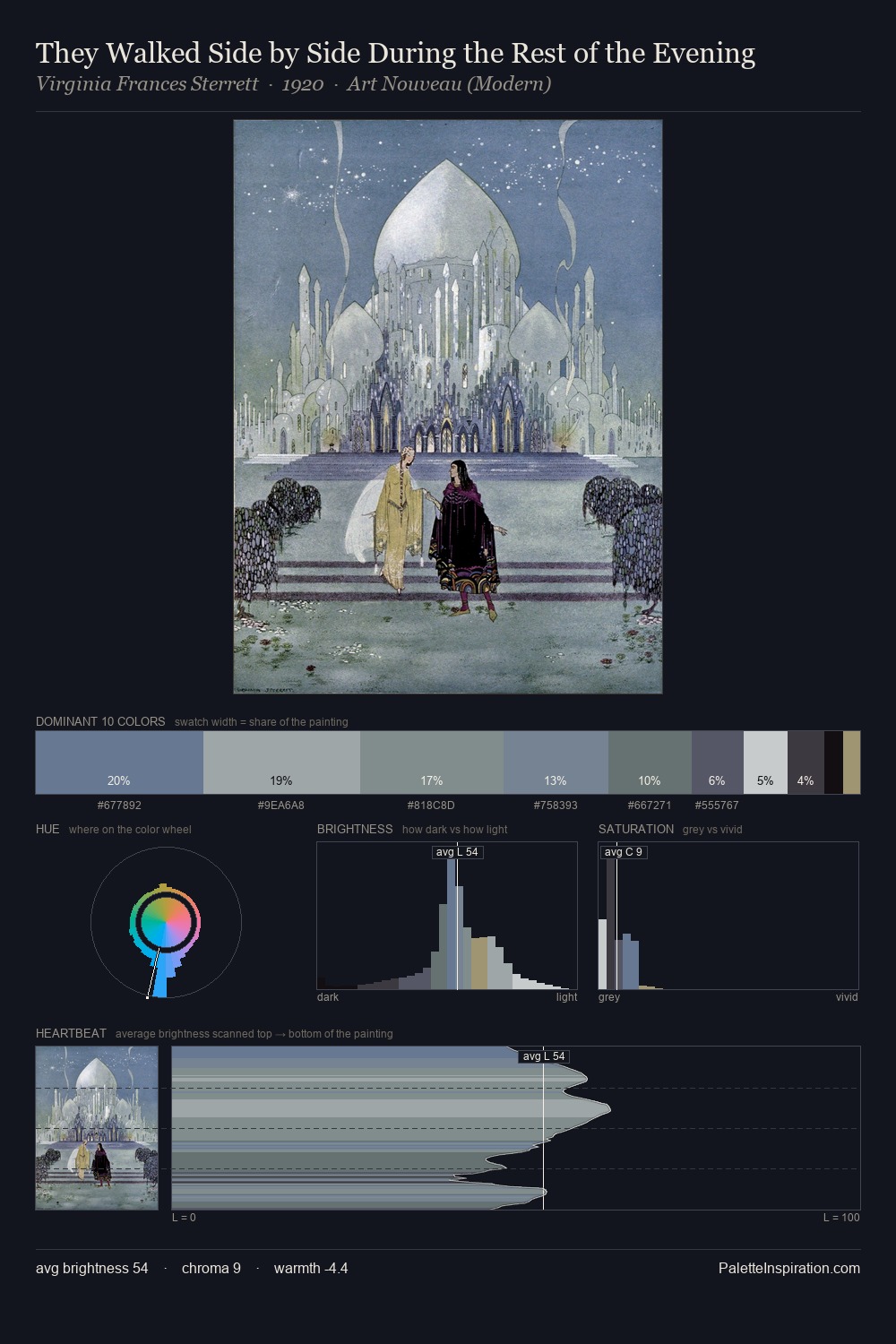Click the #677892 blue swatch showing 20%
896x1344 pixels.
pos(119,762)
